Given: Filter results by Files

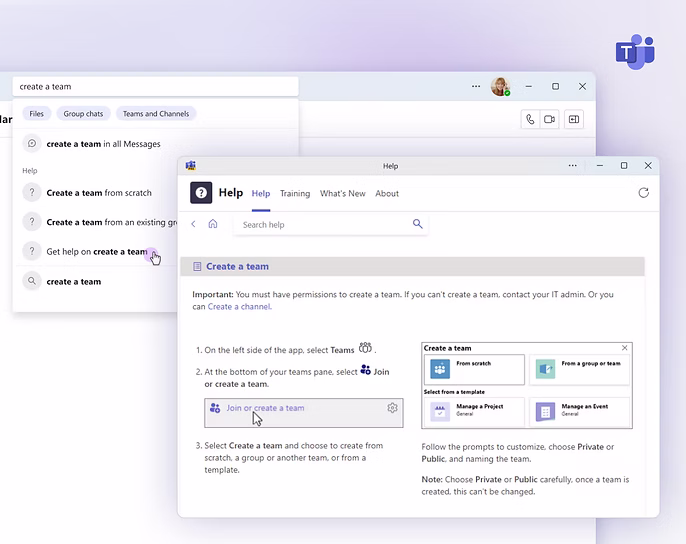Looking at the screenshot, I should tap(37, 114).
